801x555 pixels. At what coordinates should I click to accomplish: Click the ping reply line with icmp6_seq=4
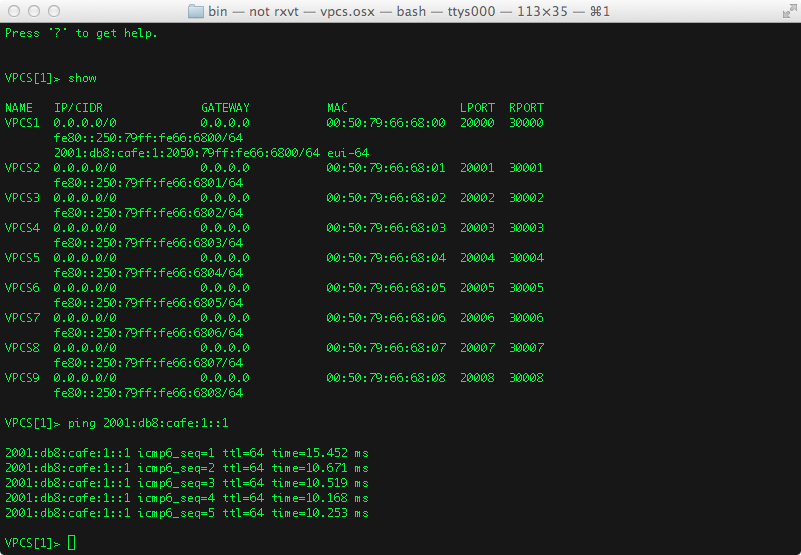pos(186,498)
